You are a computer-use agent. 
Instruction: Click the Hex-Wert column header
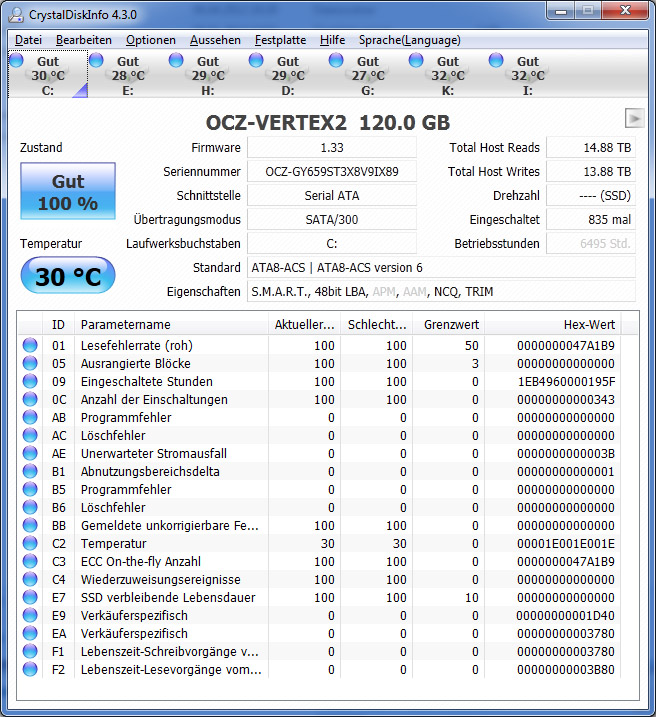553,325
